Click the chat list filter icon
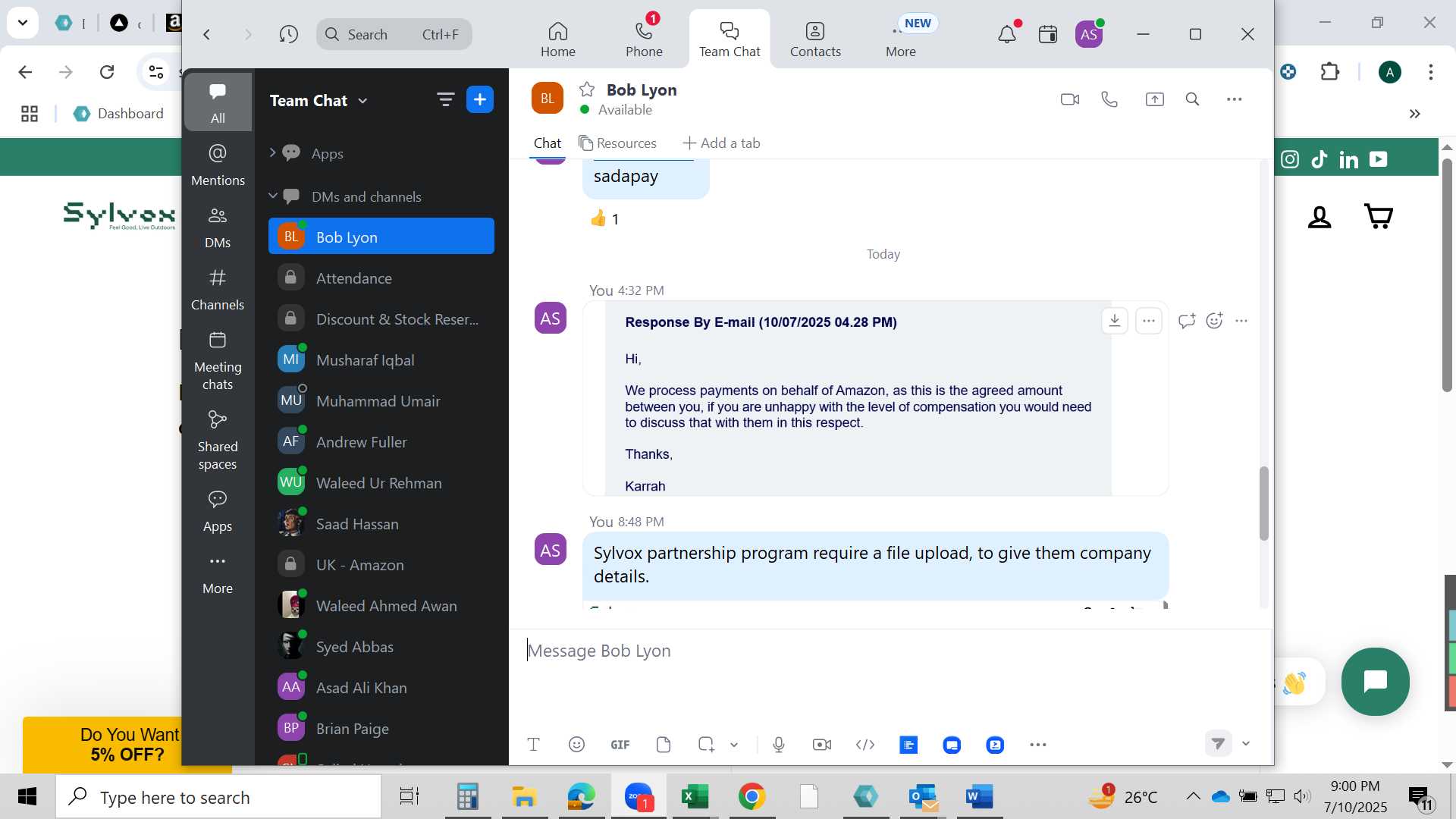The width and height of the screenshot is (1456, 819). point(445,99)
